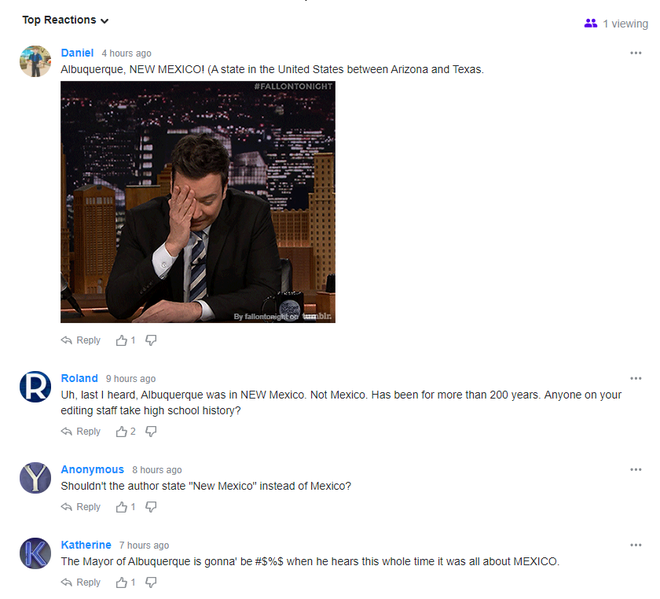Open the more options on Anonymous's comment

[636, 470]
